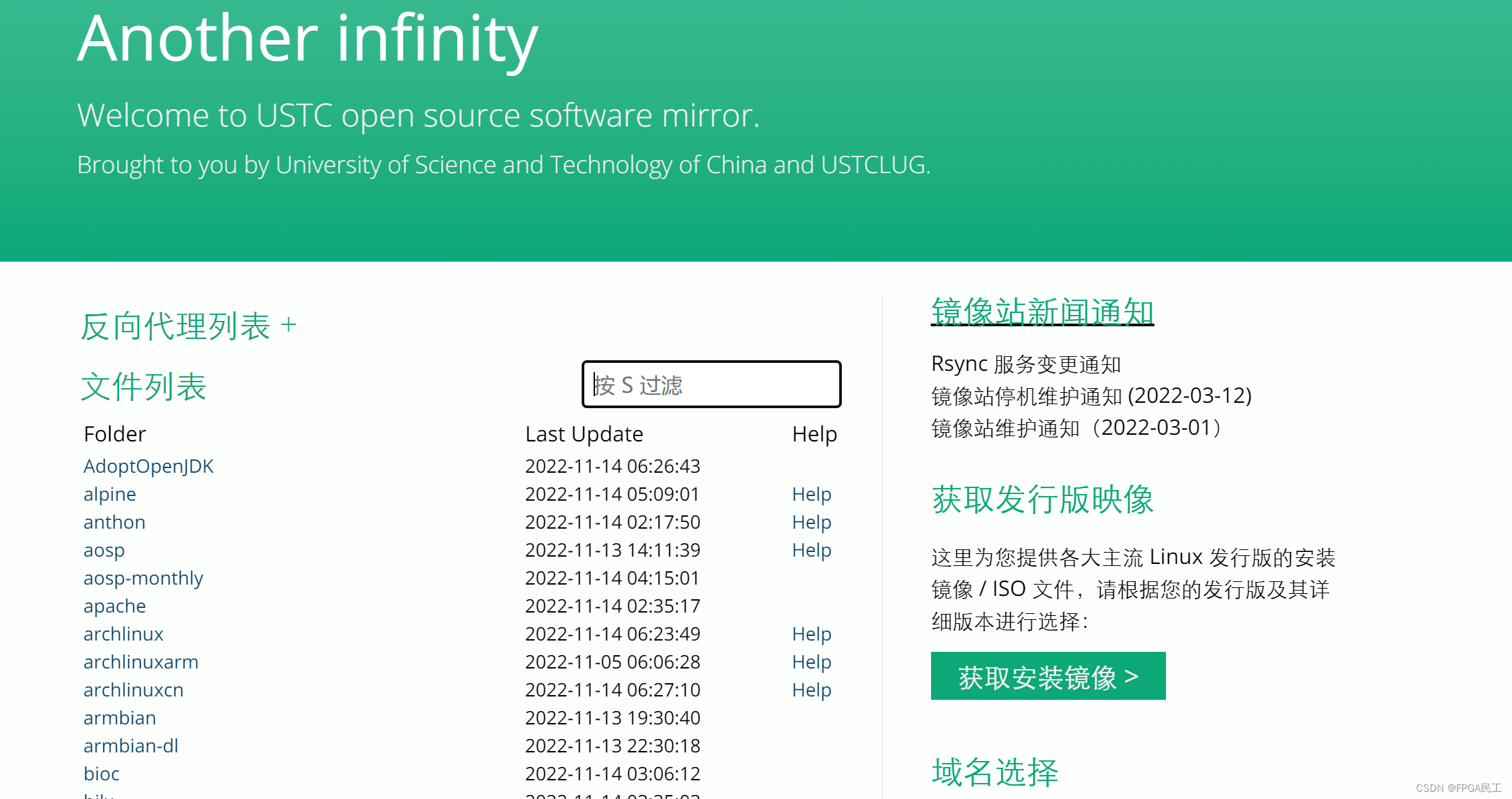Open the armbian mirror folder

tap(119, 718)
